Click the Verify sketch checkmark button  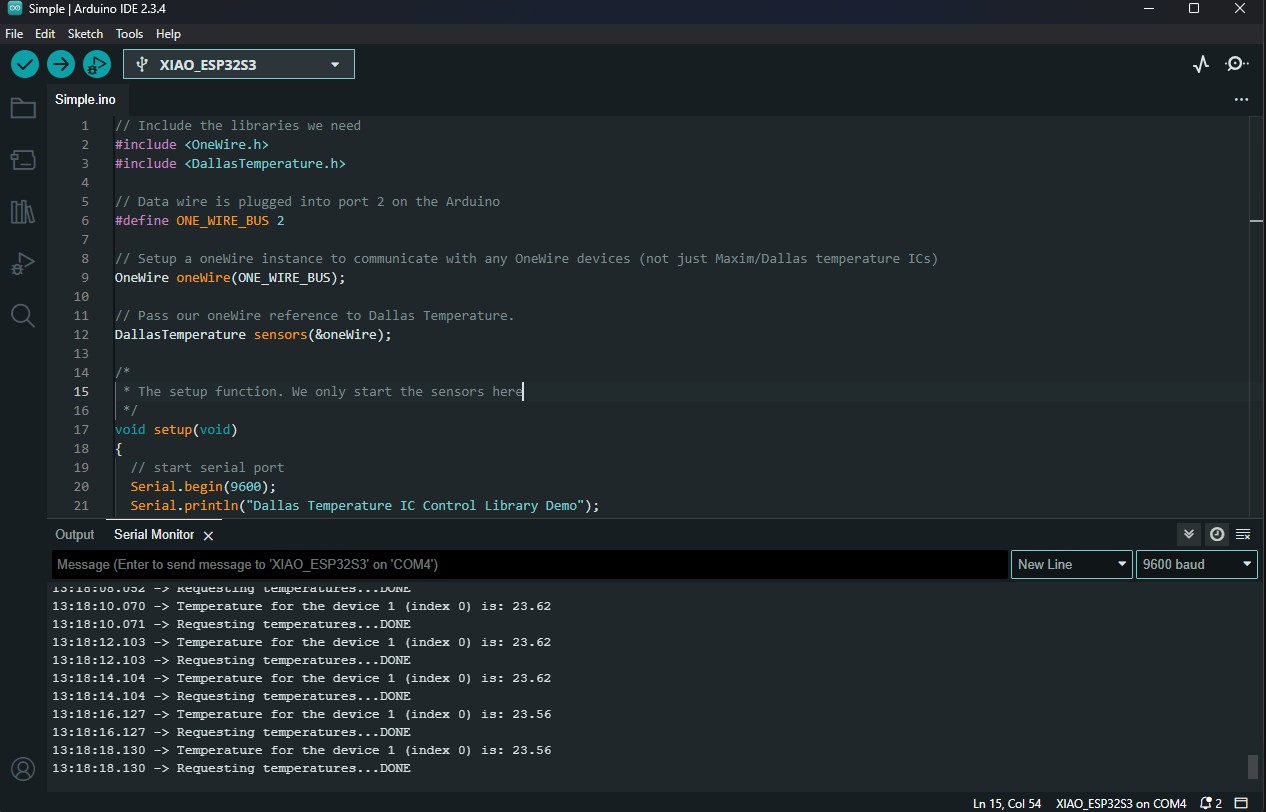pyautogui.click(x=25, y=64)
